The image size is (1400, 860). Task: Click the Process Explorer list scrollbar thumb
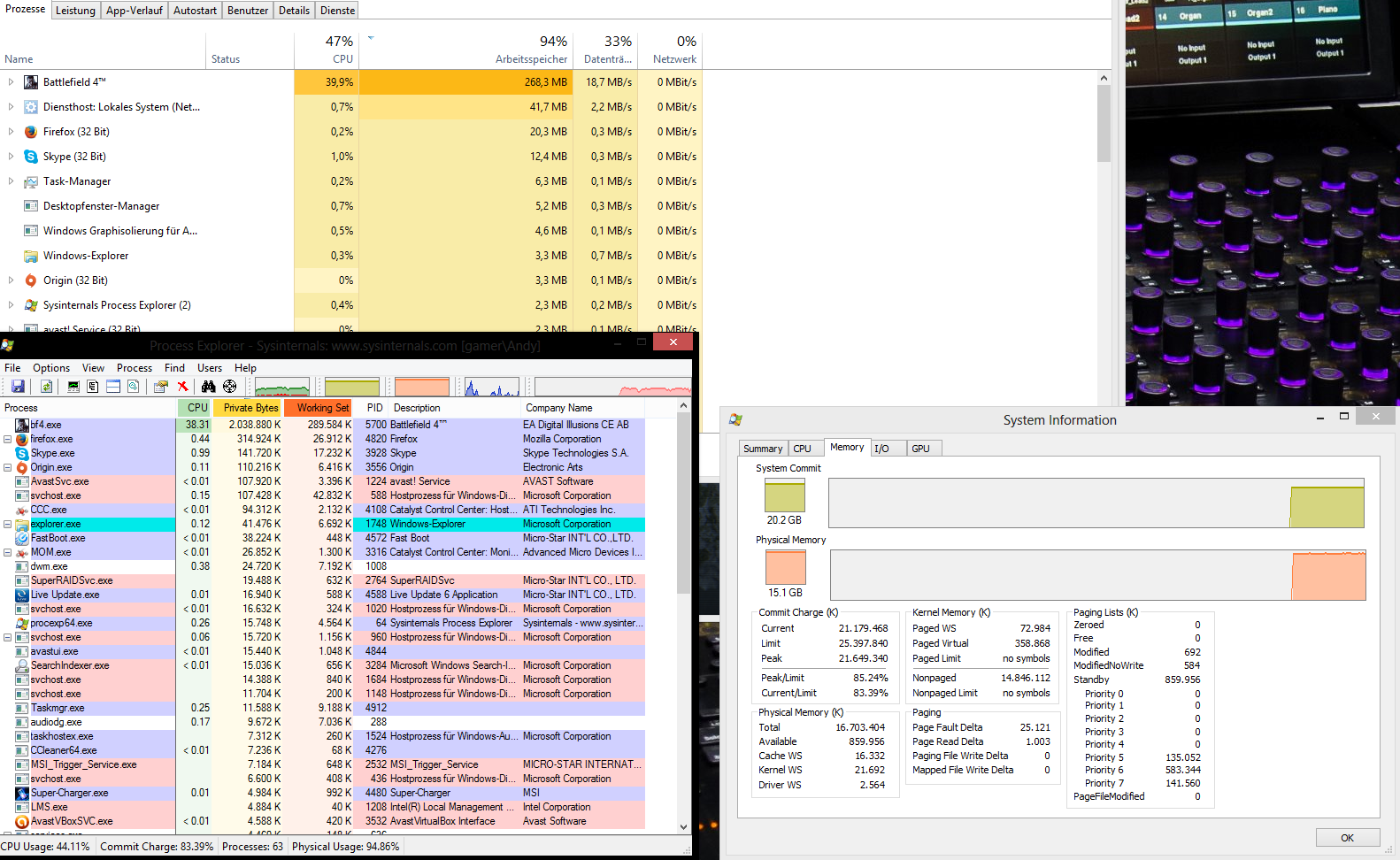683,504
